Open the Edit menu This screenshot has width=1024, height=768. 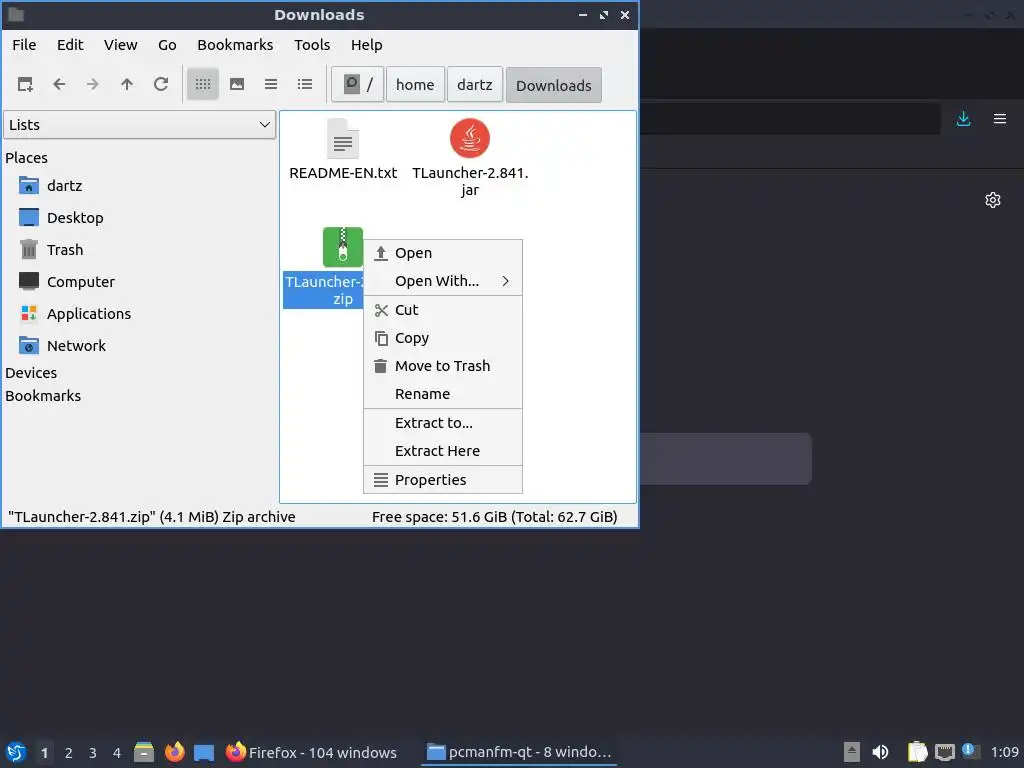tap(70, 45)
